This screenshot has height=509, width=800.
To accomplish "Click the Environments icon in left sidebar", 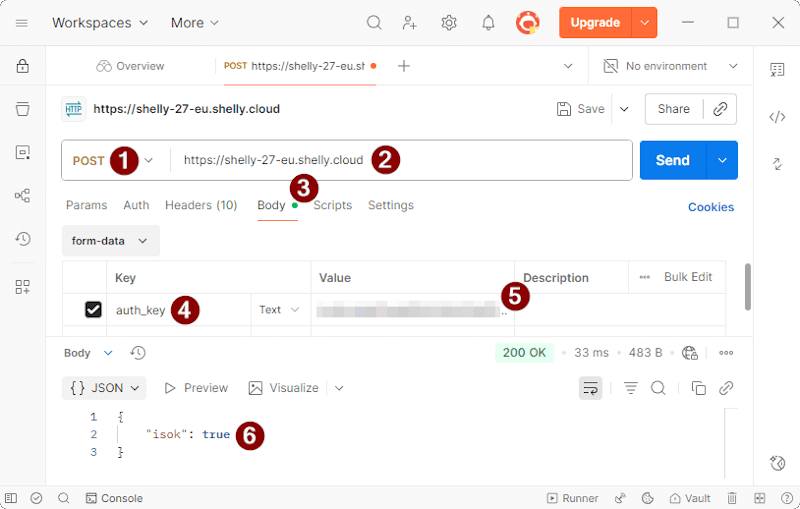I will tap(22, 152).
